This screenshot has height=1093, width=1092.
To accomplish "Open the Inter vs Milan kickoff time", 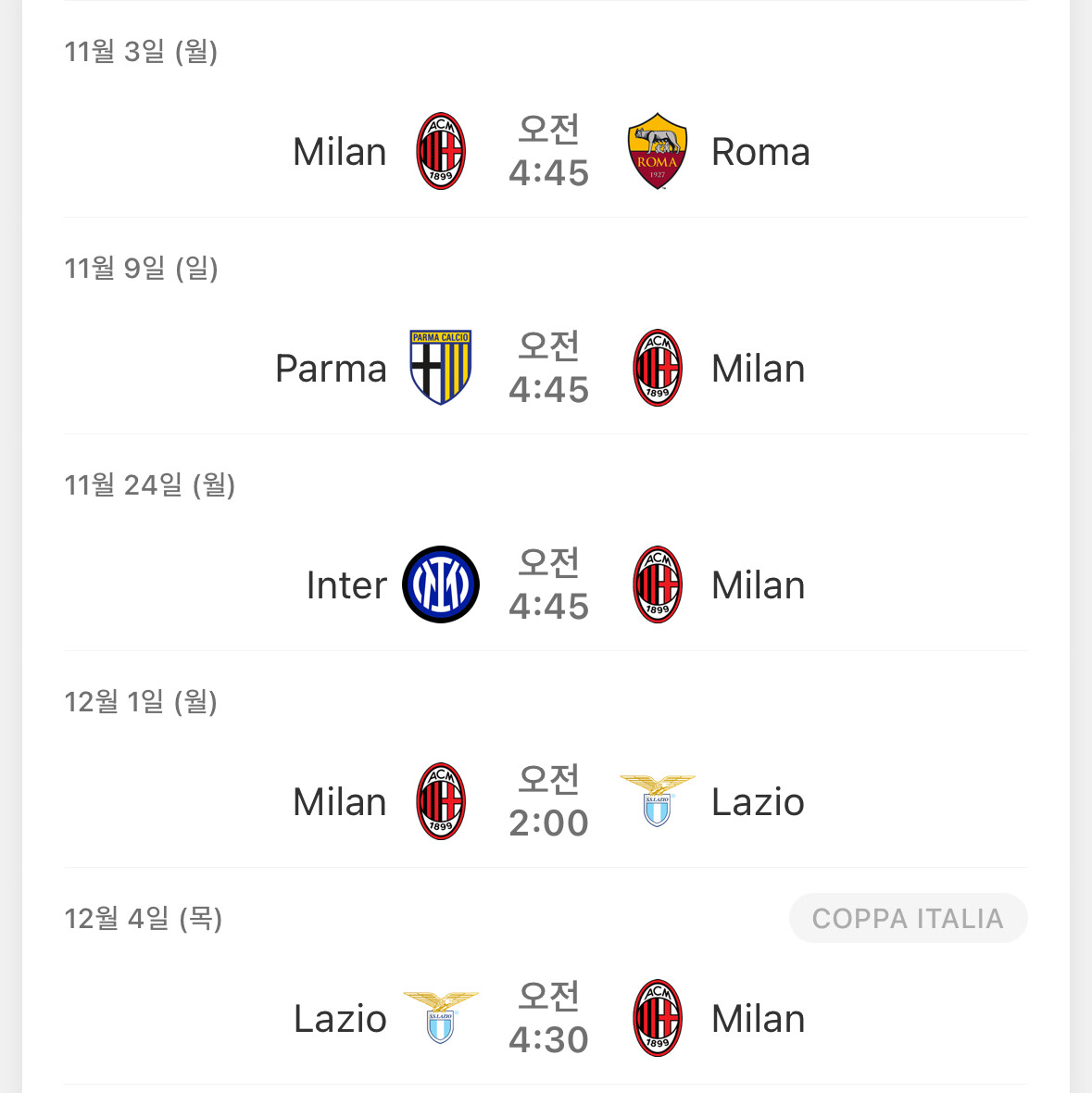I will point(548,585).
